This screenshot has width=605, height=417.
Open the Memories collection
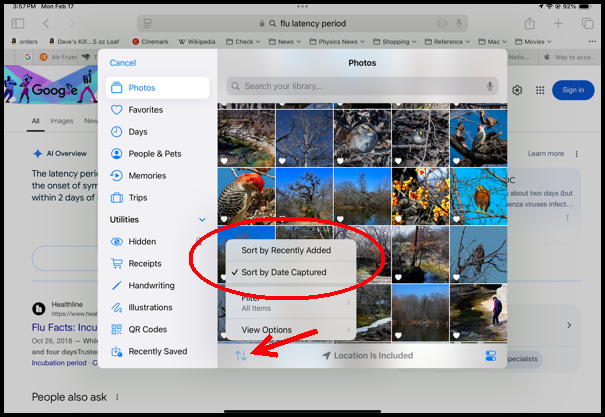tap(157, 176)
